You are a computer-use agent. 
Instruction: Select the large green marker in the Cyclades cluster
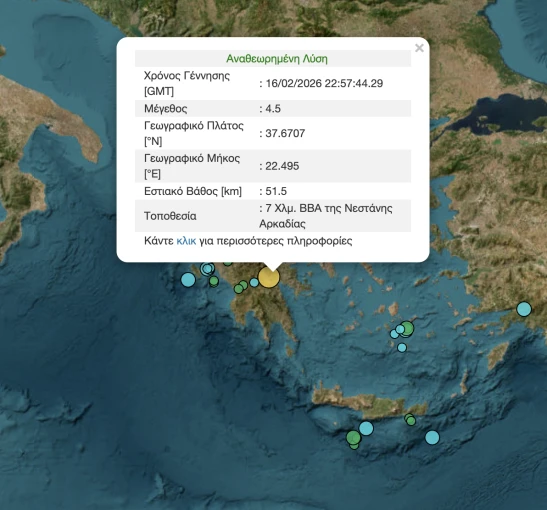(x=406, y=329)
